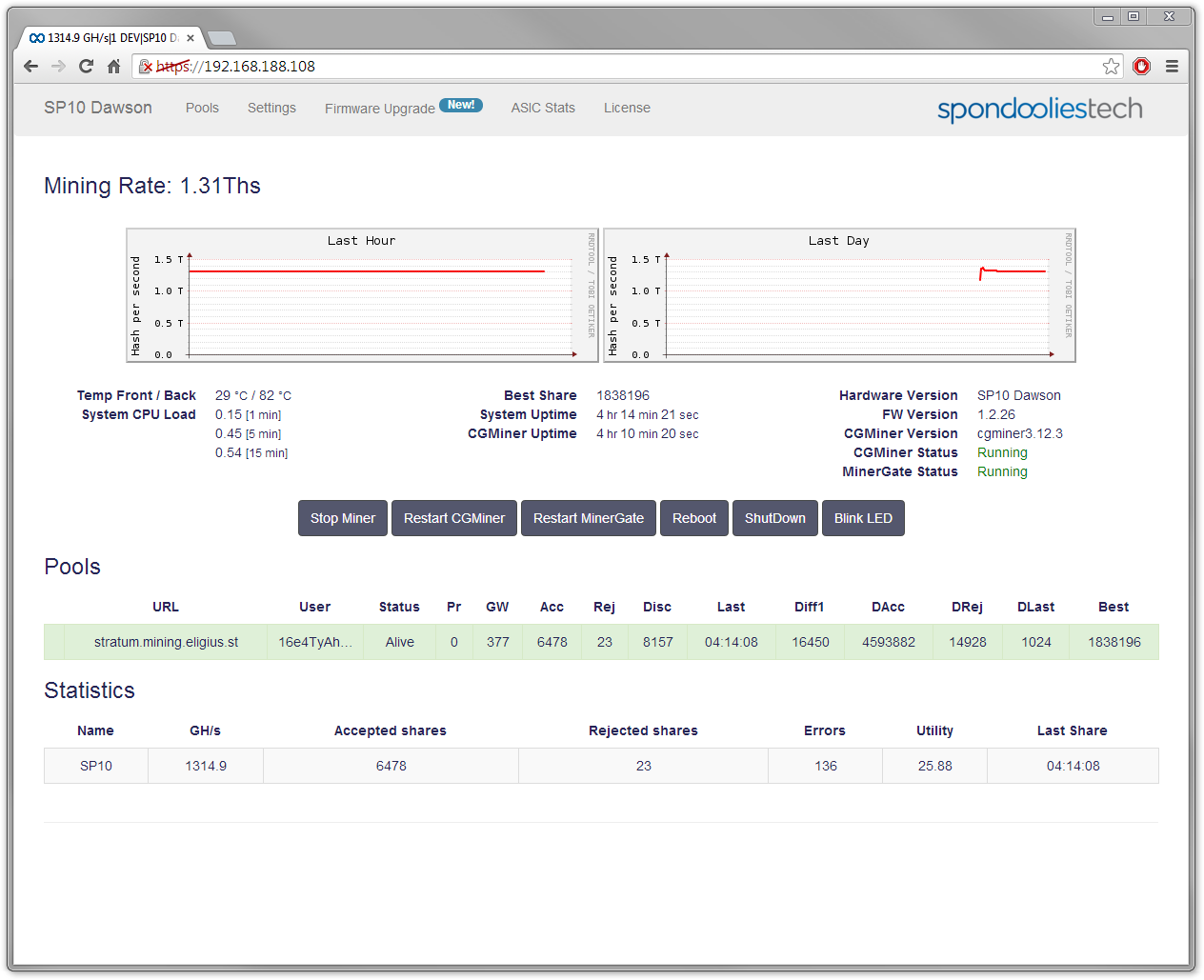Viewport: 1204px width, 980px height.
Task: Click the 14928 DRej value
Action: click(968, 642)
